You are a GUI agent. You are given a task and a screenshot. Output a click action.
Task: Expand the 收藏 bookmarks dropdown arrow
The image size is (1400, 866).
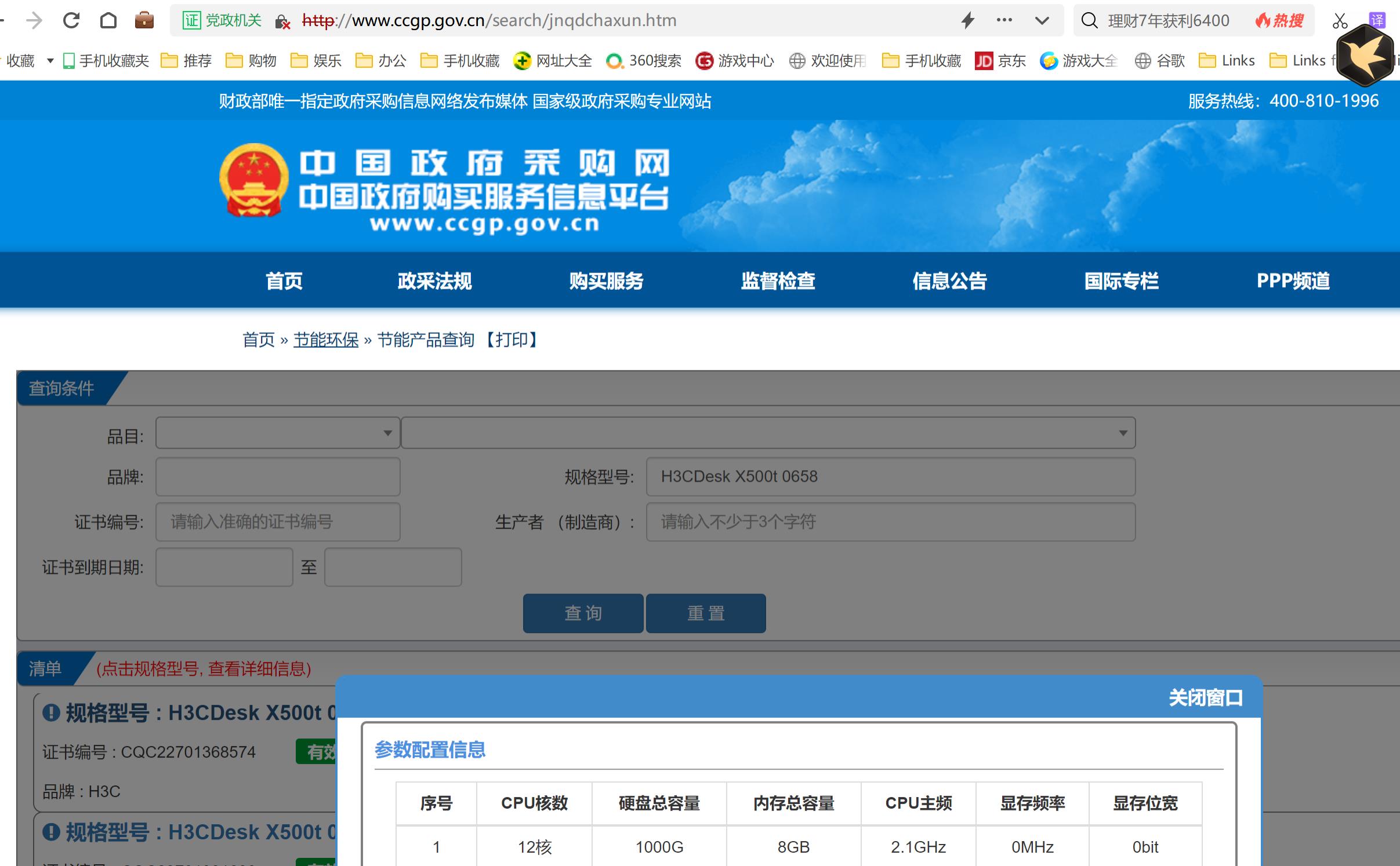(x=50, y=60)
